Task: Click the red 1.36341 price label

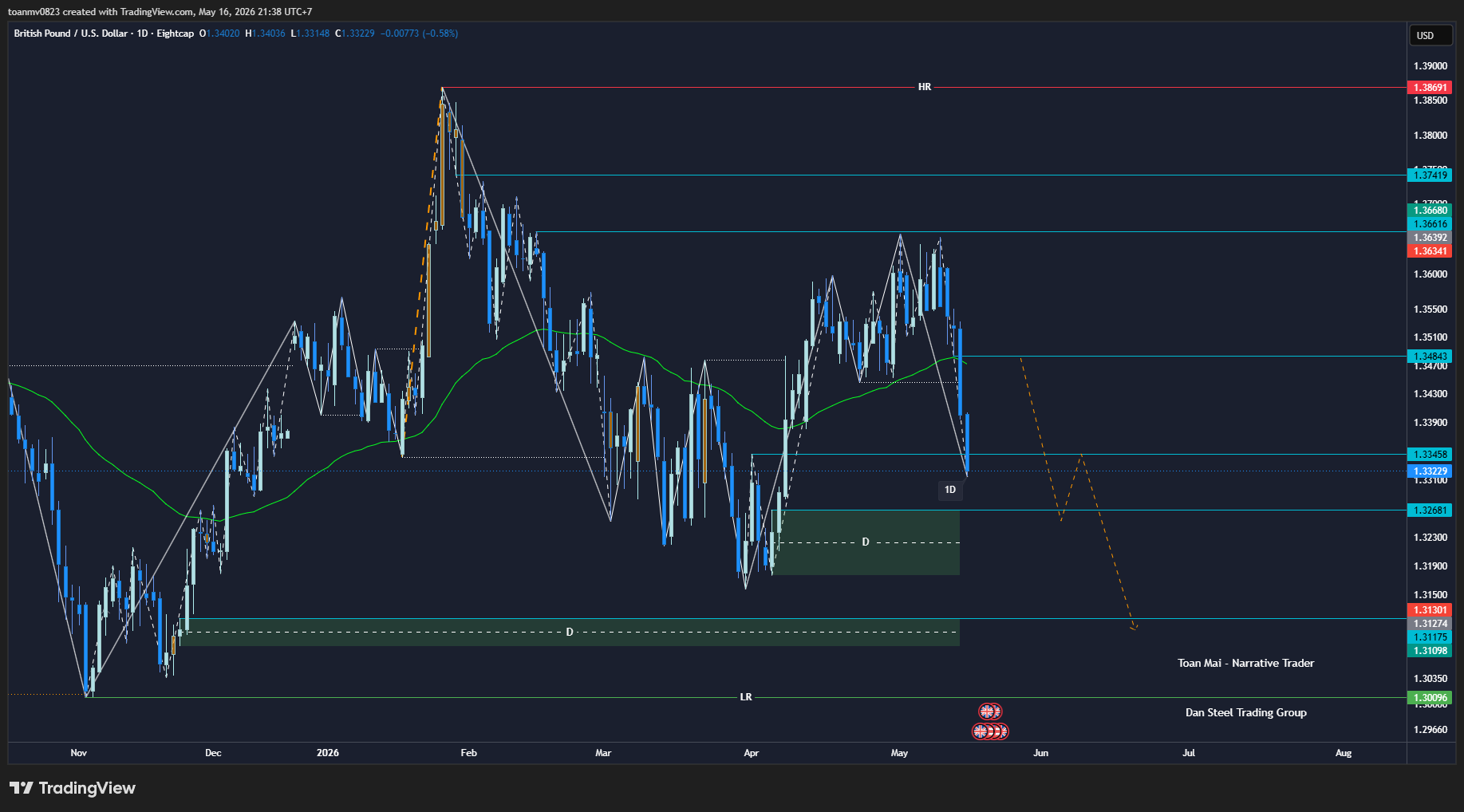Action: pyautogui.click(x=1430, y=251)
